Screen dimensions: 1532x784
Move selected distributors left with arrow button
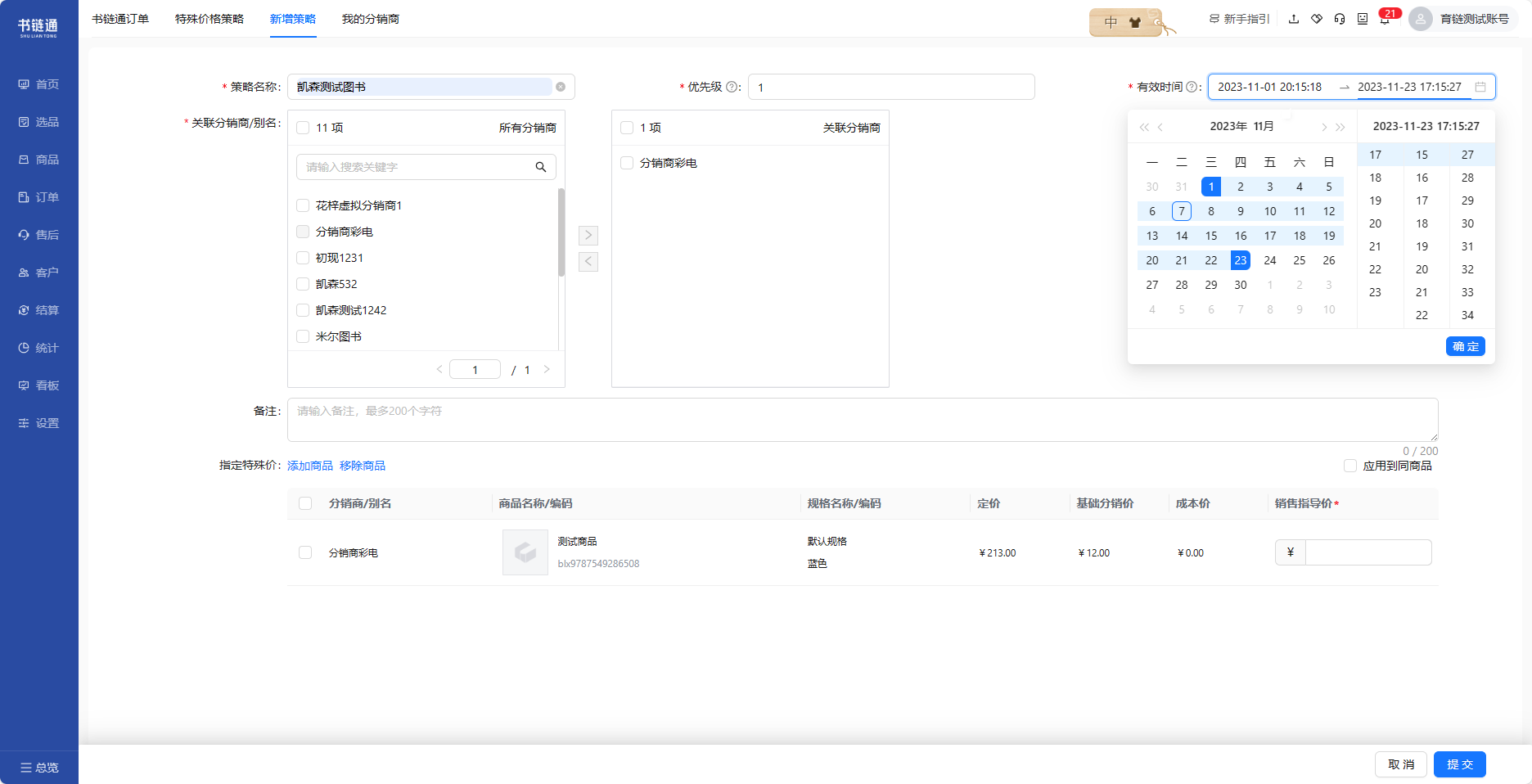(588, 262)
